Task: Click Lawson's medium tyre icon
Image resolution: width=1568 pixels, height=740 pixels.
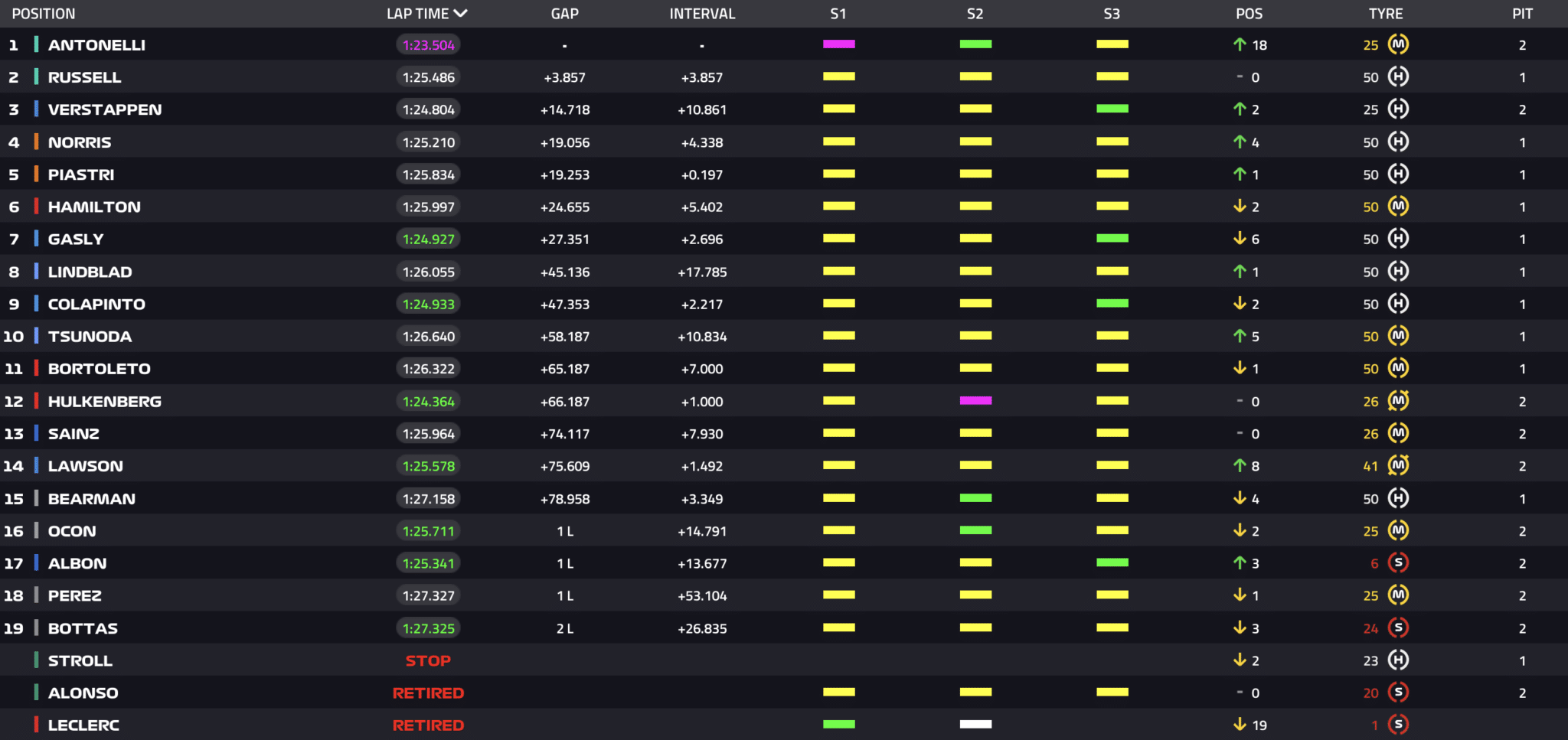Action: [1398, 465]
